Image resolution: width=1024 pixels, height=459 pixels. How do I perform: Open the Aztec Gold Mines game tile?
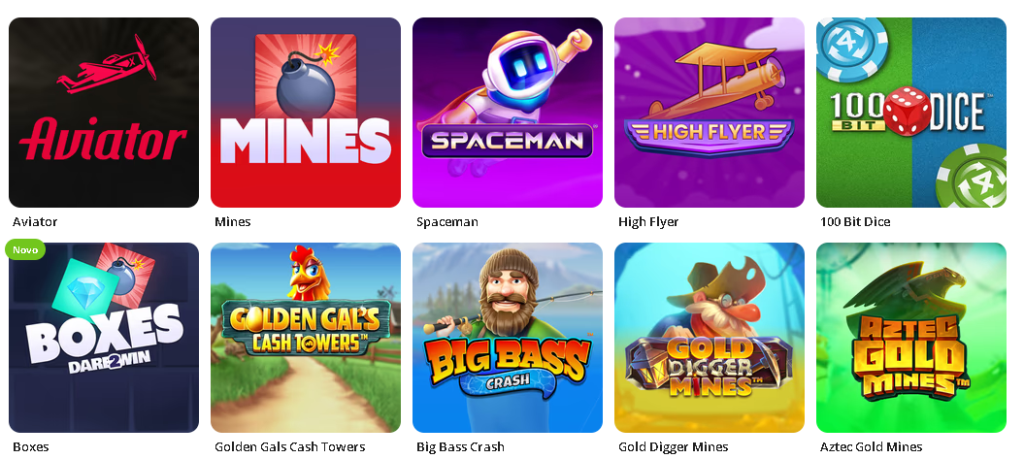[x=911, y=338]
